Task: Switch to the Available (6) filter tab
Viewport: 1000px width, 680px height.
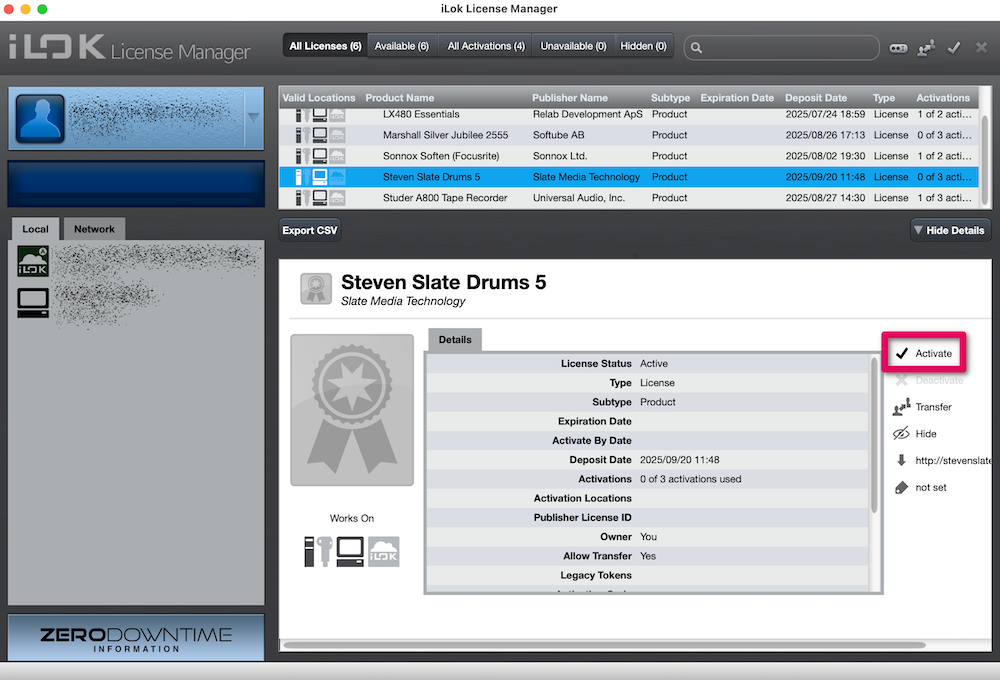Action: tap(402, 46)
